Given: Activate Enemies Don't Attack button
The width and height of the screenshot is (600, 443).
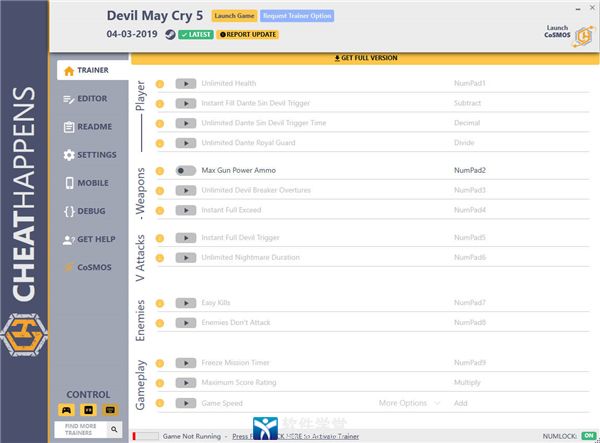Looking at the screenshot, I should pyautogui.click(x=186, y=323).
